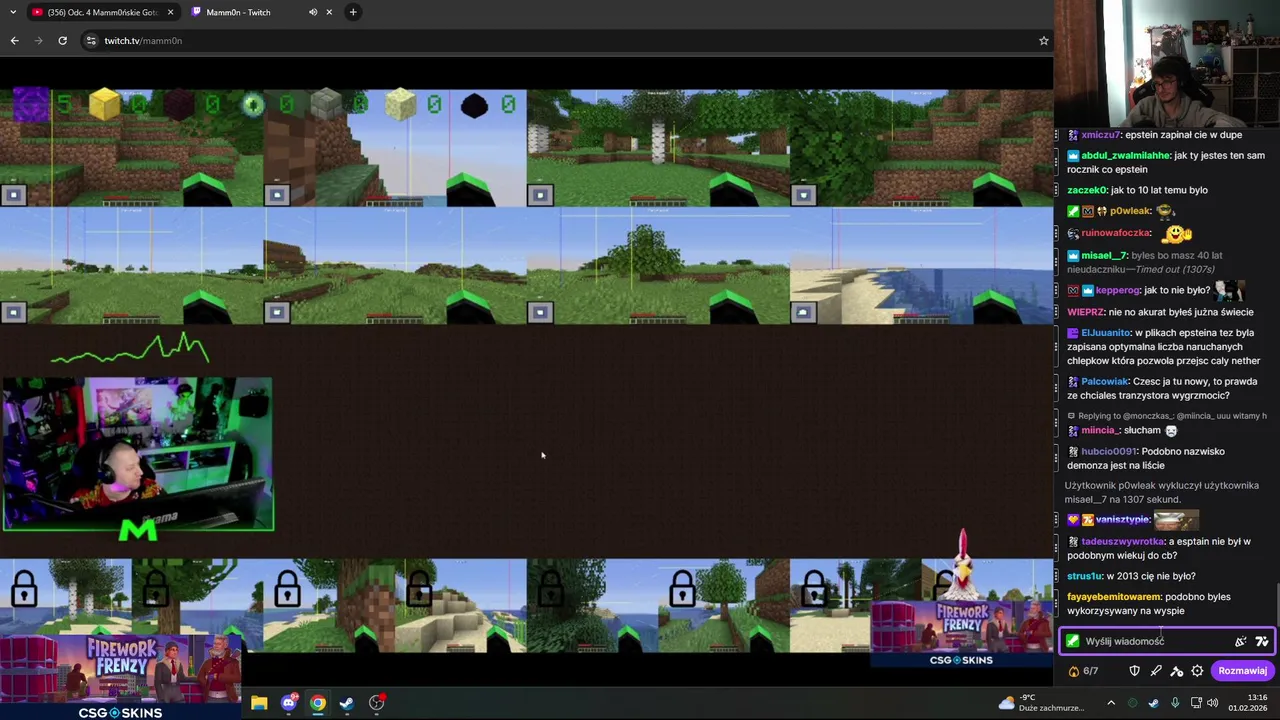
Task: Click the microphone tray icon
Action: tap(1175, 703)
